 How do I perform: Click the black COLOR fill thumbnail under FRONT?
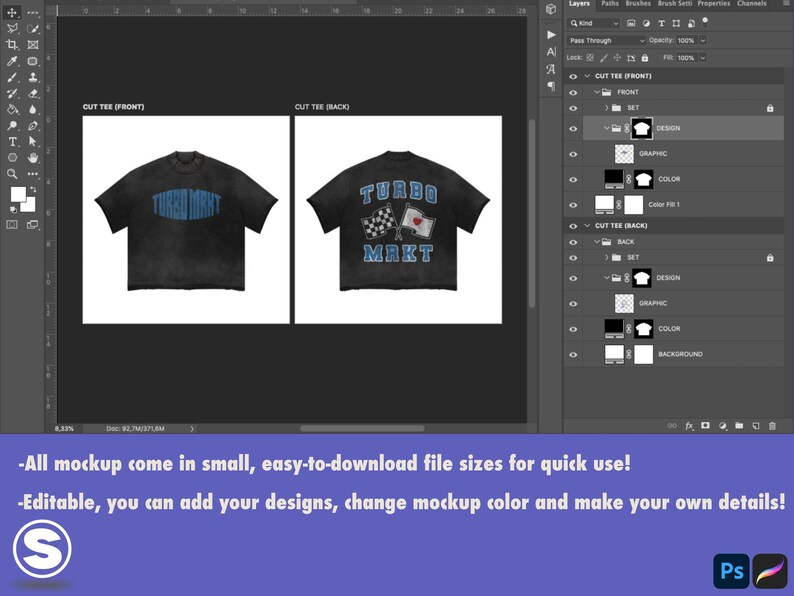click(614, 179)
